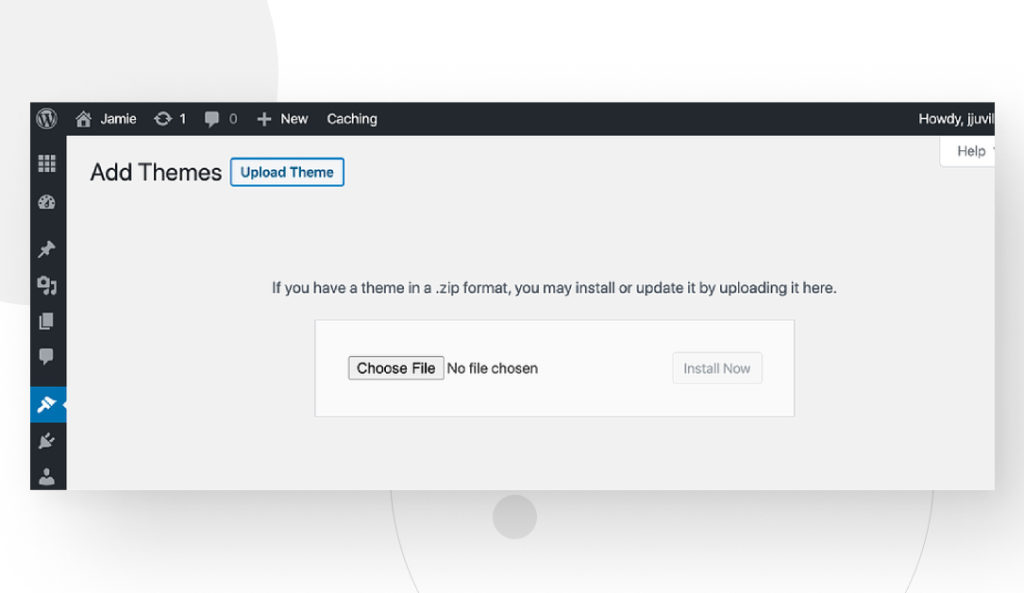Click the 'No file chosen' text
The width and height of the screenshot is (1024, 593).
pyautogui.click(x=492, y=368)
